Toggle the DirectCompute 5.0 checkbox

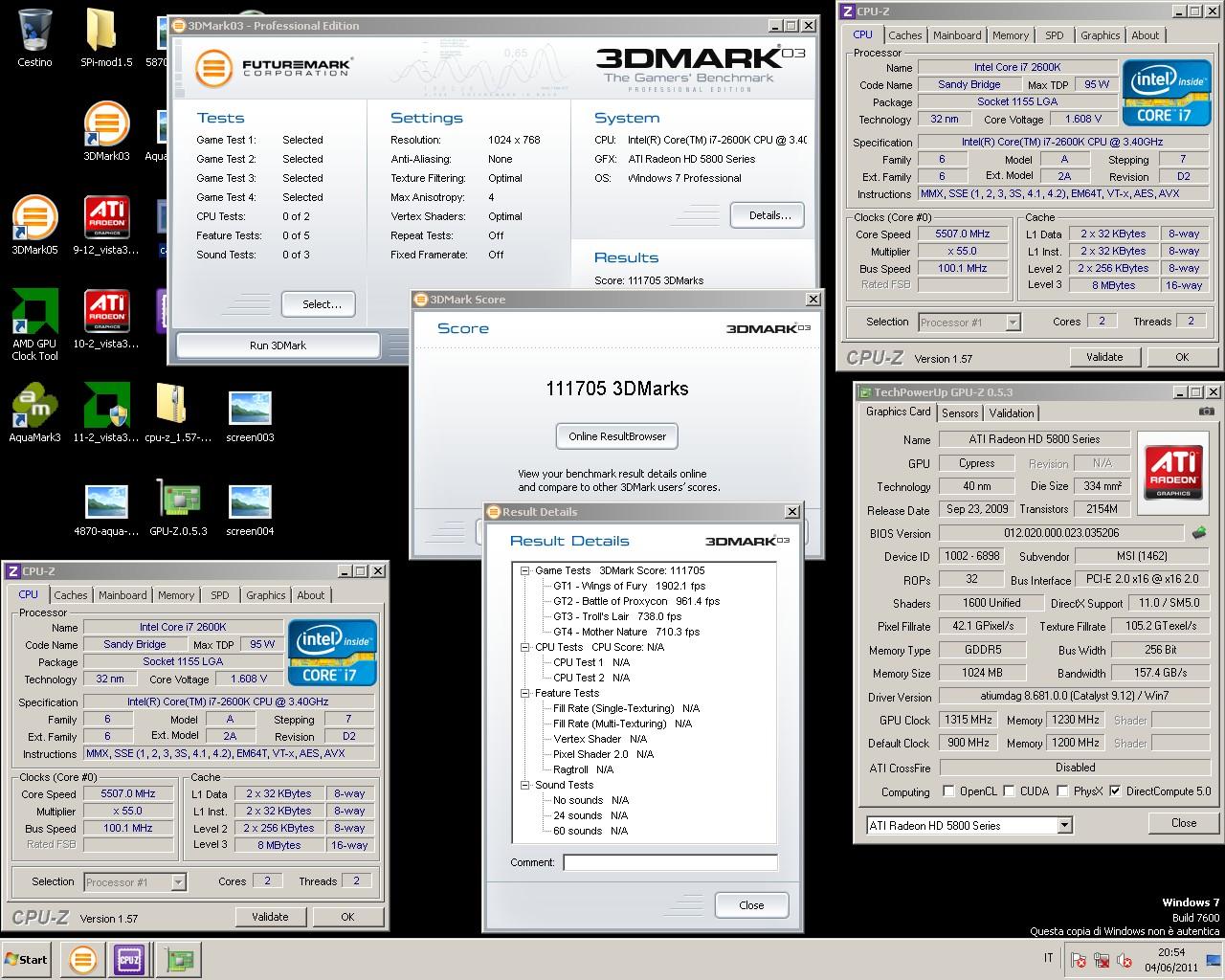coord(1115,791)
